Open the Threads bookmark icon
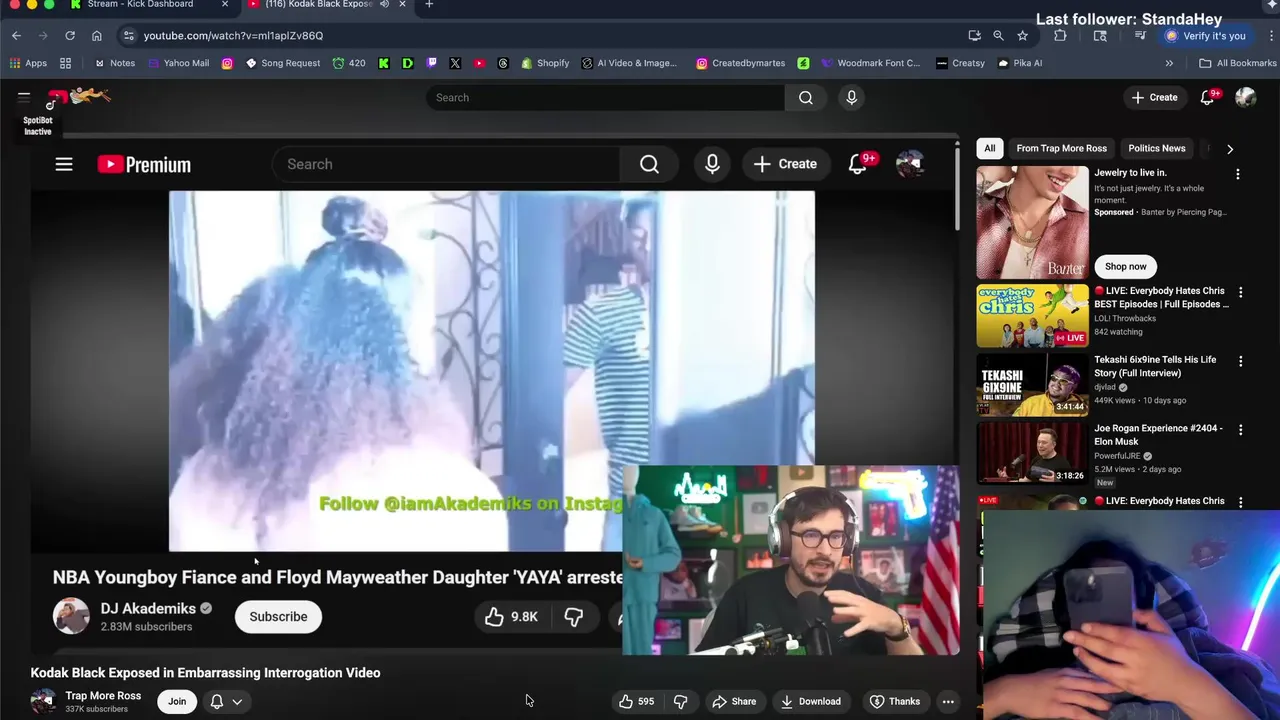The width and height of the screenshot is (1280, 720). click(503, 63)
